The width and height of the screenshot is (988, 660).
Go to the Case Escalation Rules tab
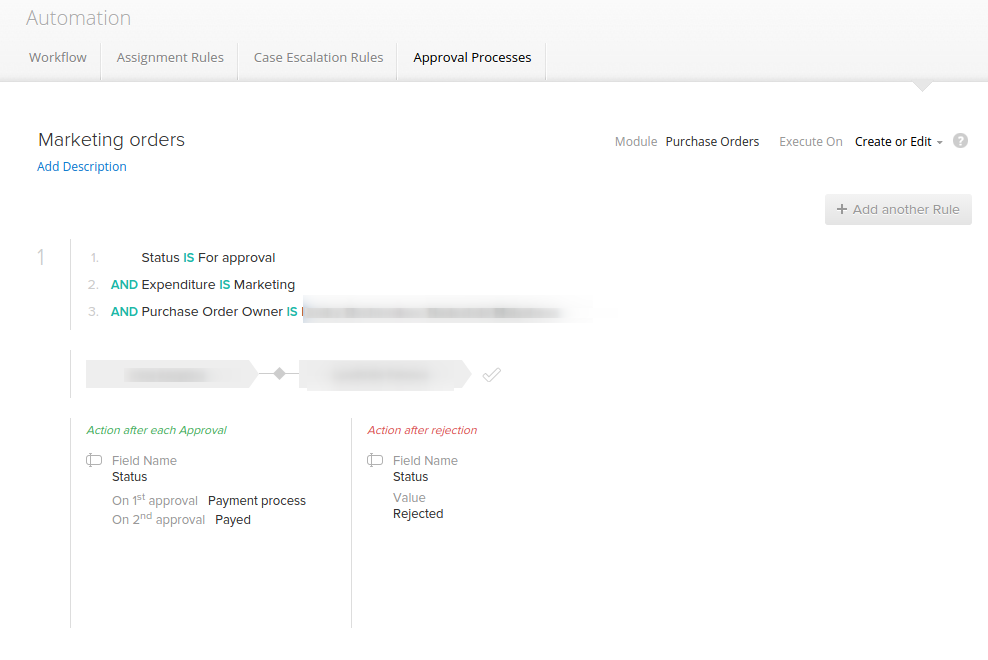[318, 57]
